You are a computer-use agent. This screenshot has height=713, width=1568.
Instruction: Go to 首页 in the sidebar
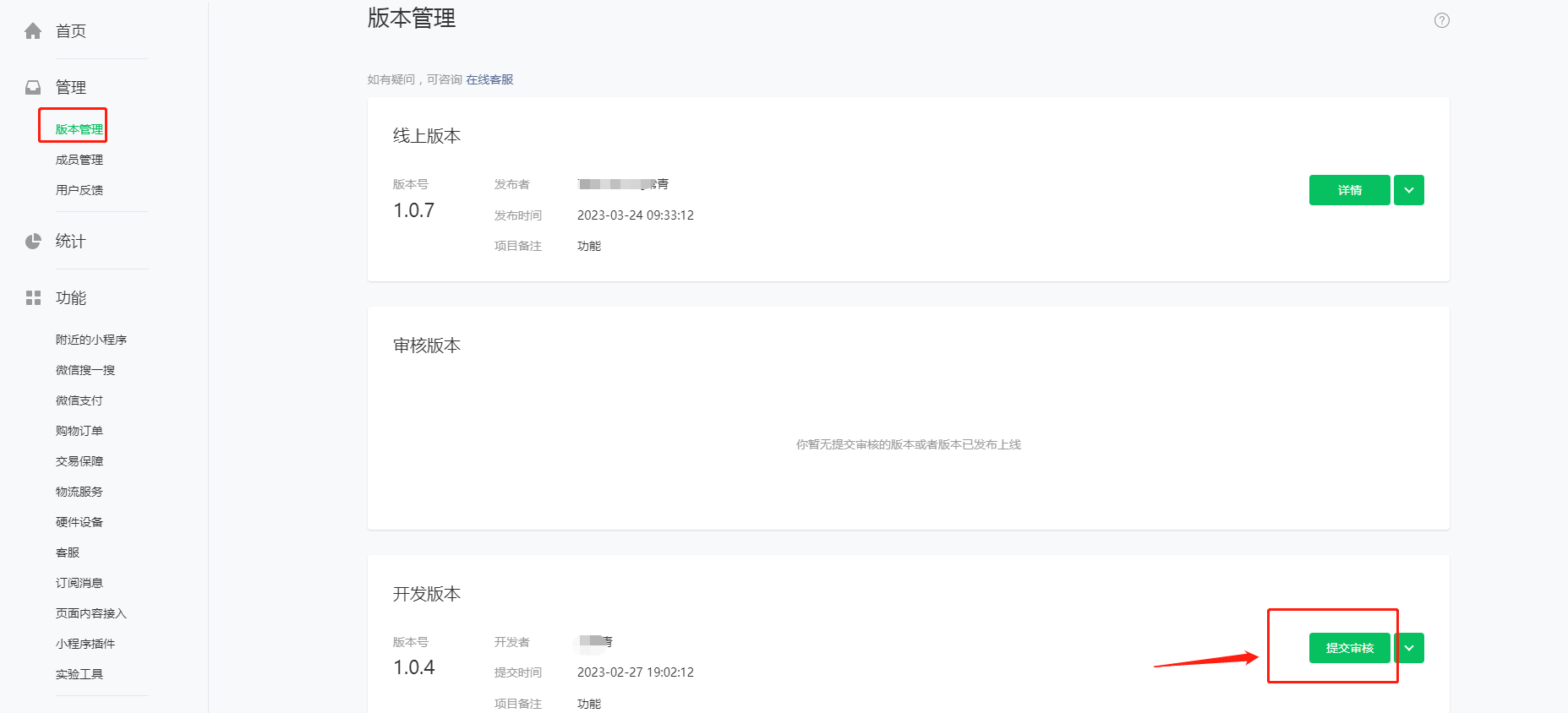pyautogui.click(x=71, y=31)
